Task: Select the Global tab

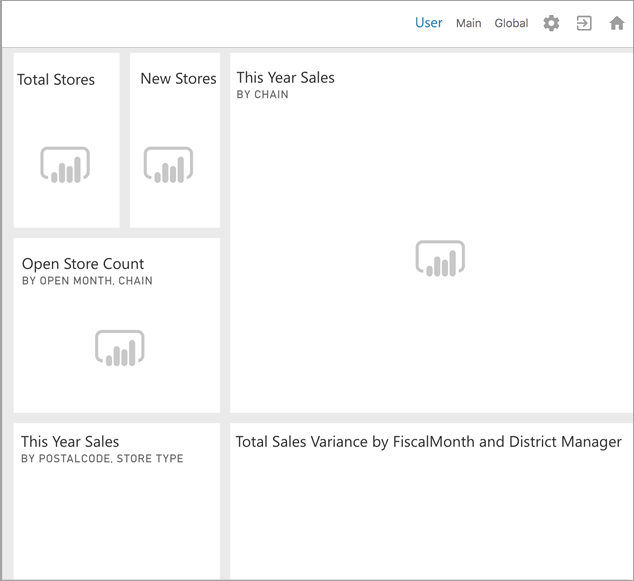Action: tap(511, 23)
